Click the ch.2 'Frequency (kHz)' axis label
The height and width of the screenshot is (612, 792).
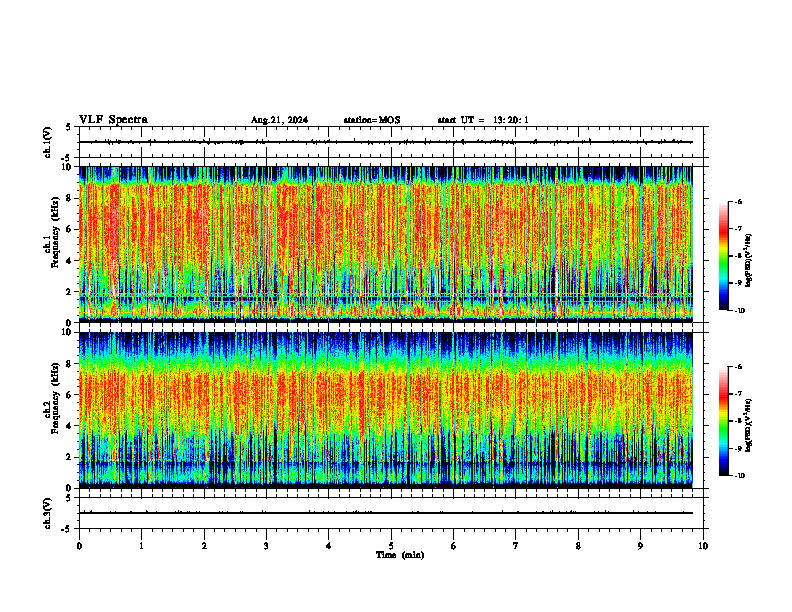(x=55, y=398)
